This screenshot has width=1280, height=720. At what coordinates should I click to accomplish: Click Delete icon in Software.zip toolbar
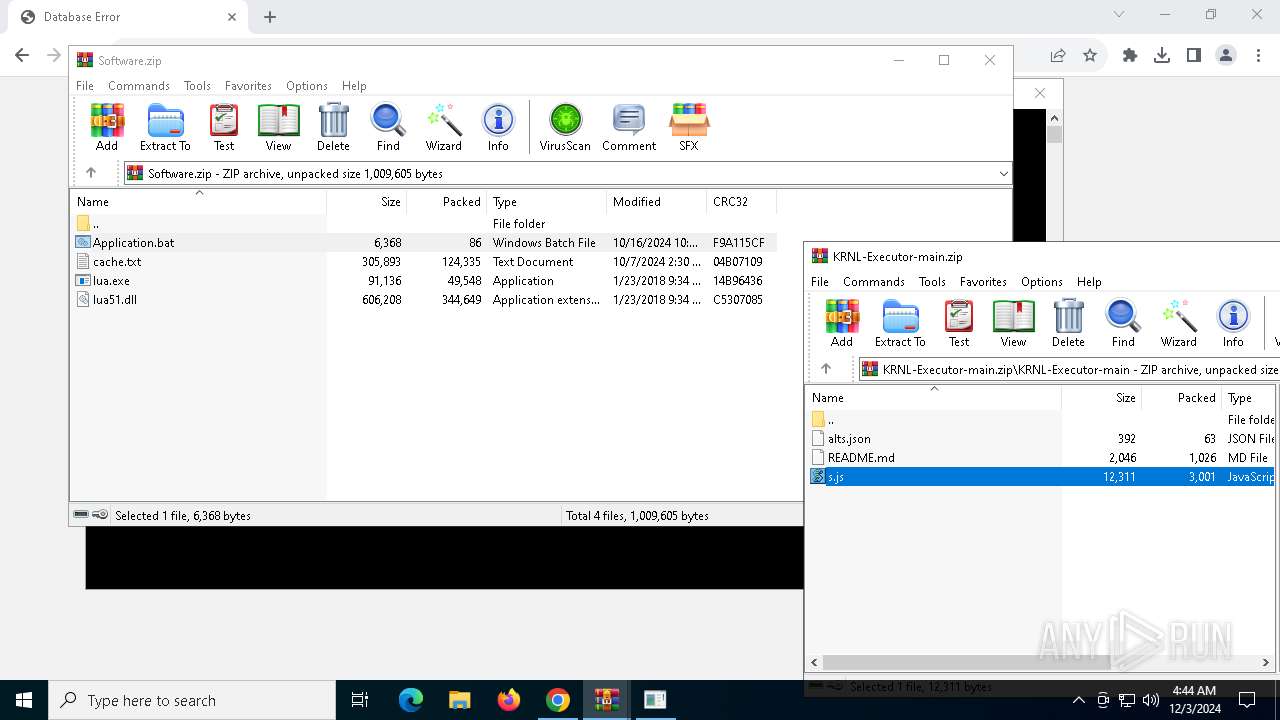[x=333, y=127]
